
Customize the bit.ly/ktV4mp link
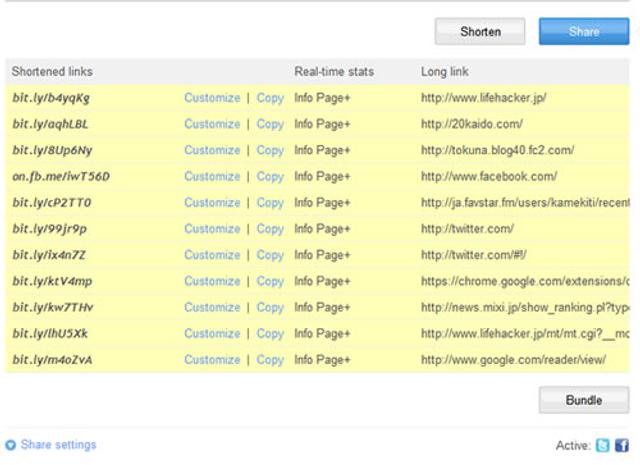click(212, 281)
